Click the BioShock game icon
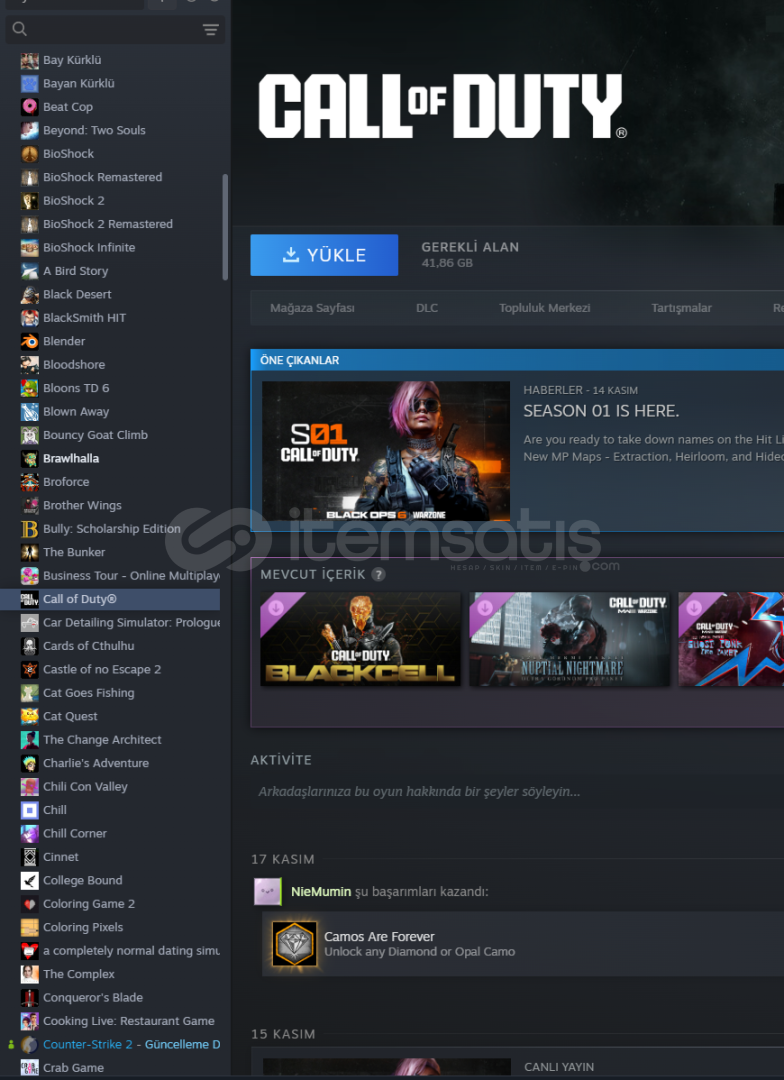Viewport: 784px width, 1080px height. click(30, 154)
